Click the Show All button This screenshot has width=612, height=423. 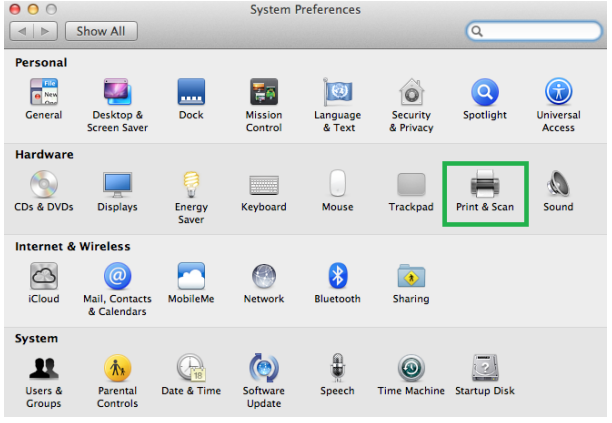coord(100,31)
